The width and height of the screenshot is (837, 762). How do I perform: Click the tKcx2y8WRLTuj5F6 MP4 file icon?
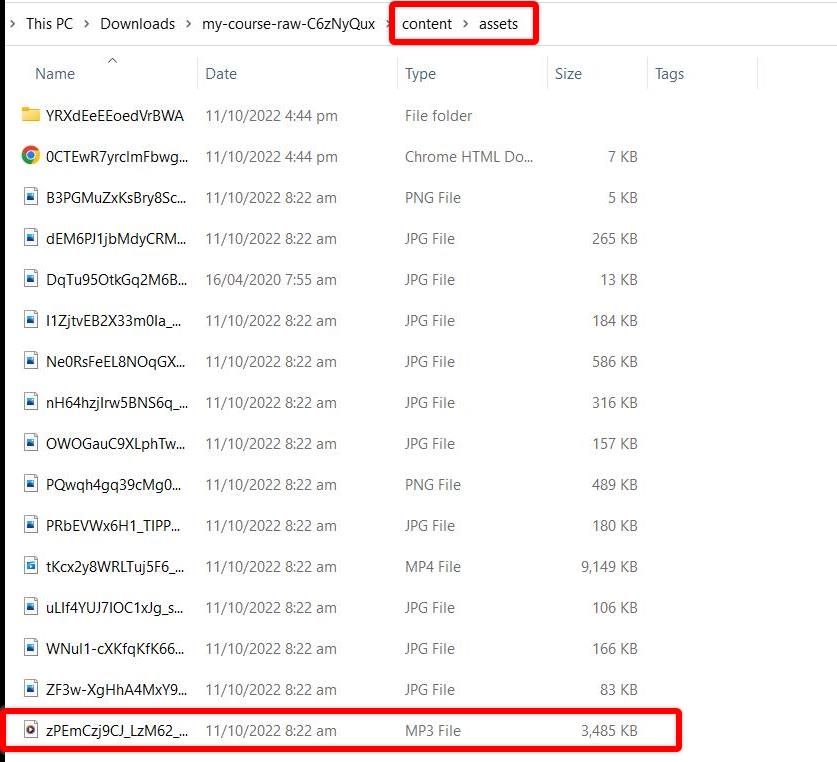tap(31, 566)
